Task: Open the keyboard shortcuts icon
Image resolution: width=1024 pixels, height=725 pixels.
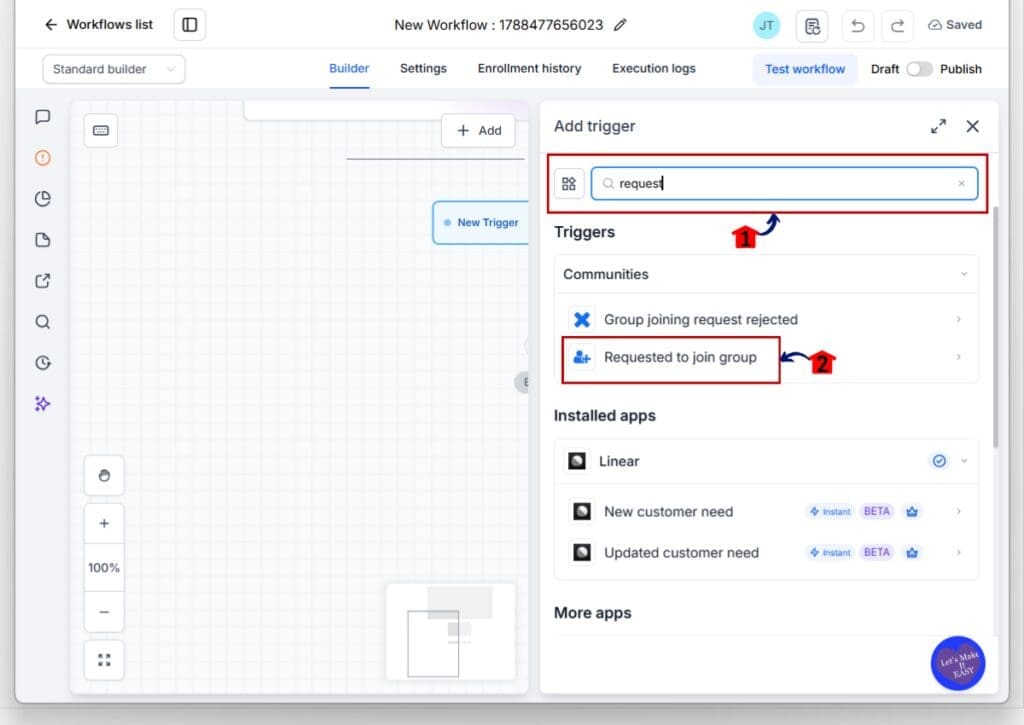Action: pyautogui.click(x=101, y=131)
